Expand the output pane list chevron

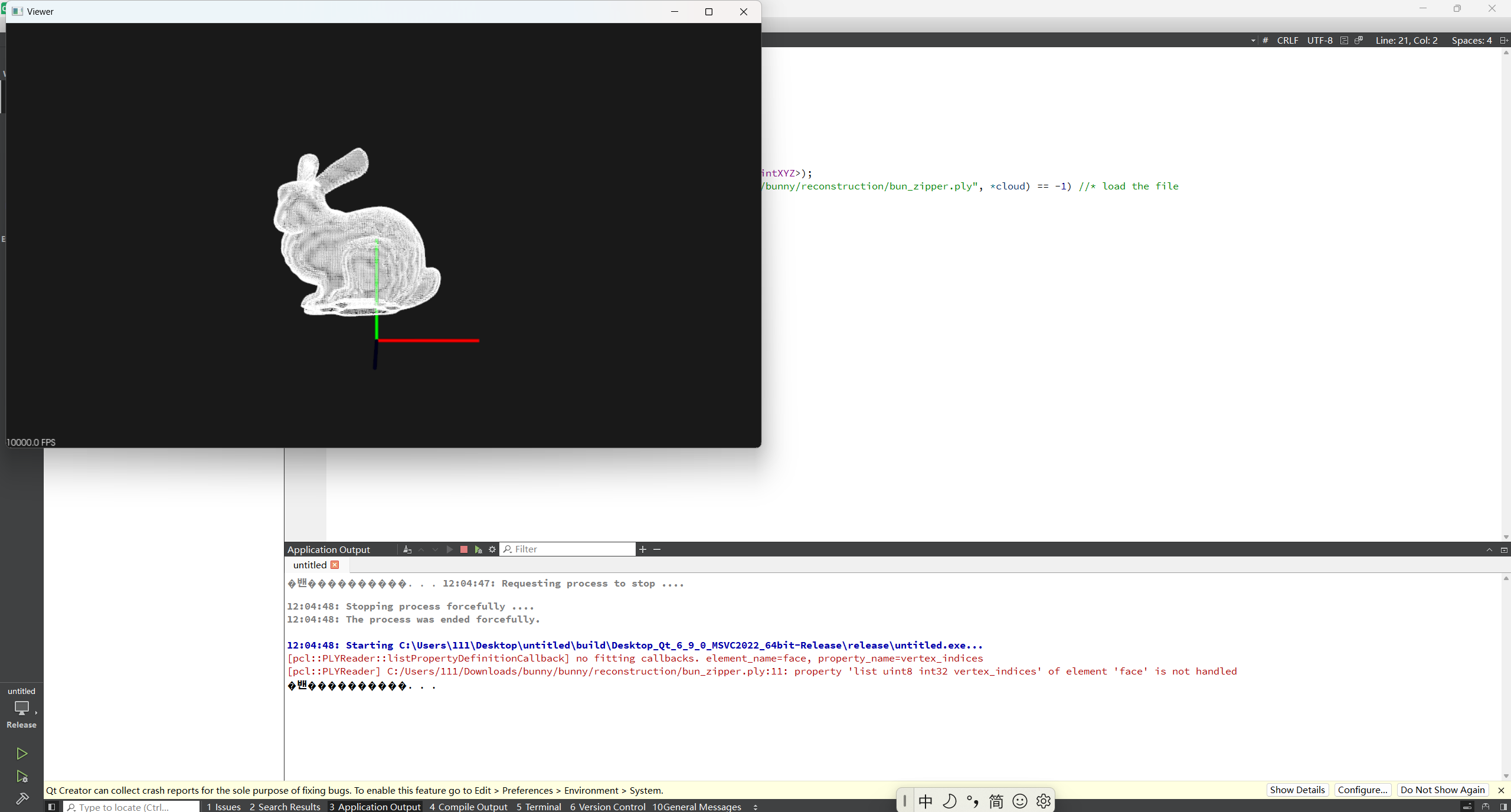point(756,807)
